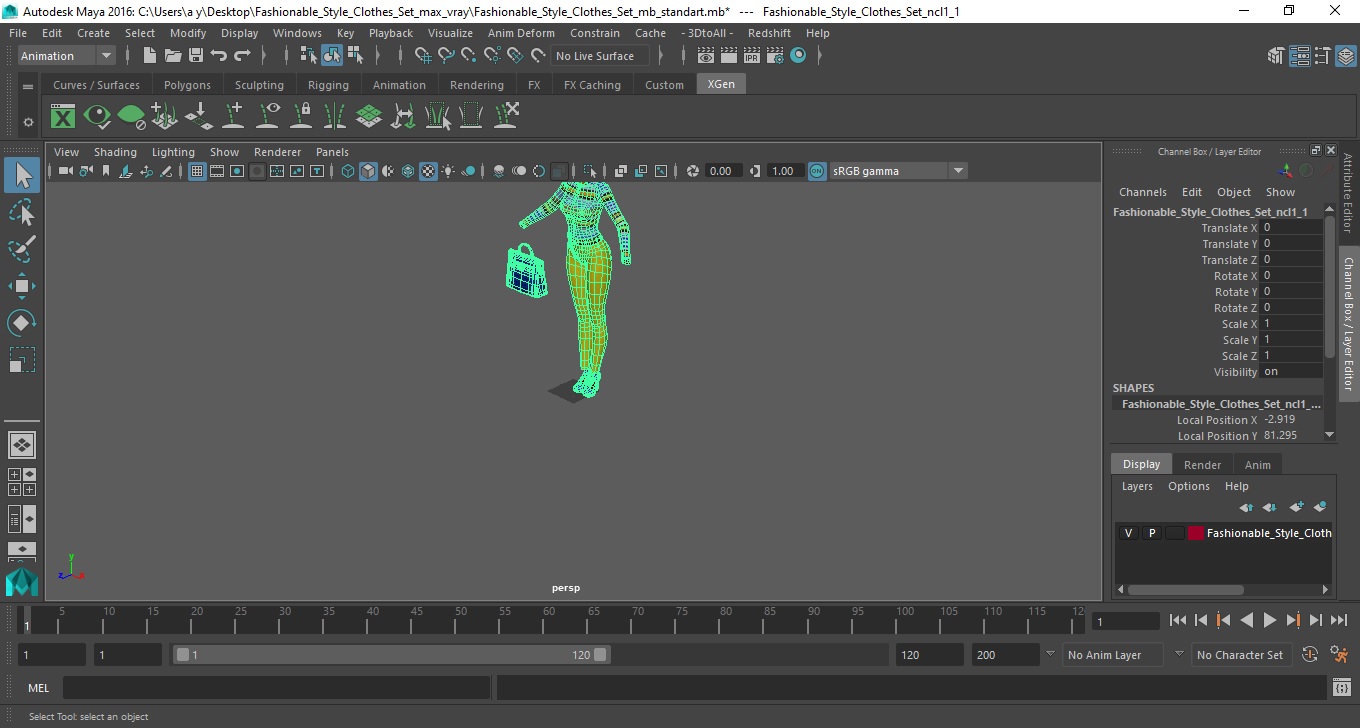Open the XGen window shelf icon
Image resolution: width=1360 pixels, height=728 pixels.
[63, 116]
